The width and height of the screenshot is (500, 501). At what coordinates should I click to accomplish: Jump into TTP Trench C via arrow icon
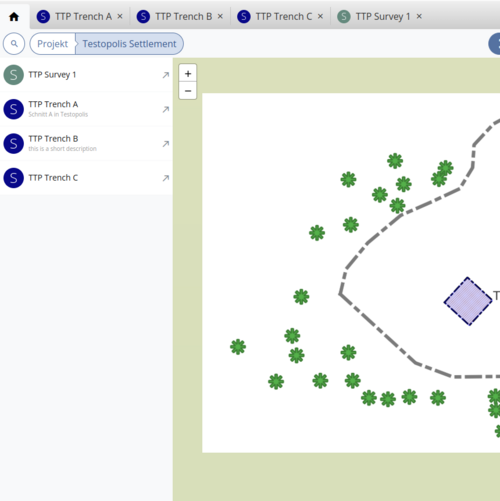(166, 178)
